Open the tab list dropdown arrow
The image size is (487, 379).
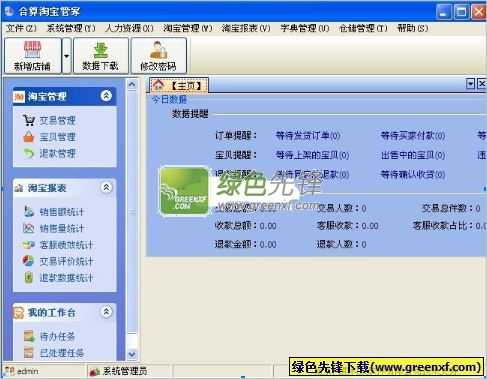click(x=470, y=84)
